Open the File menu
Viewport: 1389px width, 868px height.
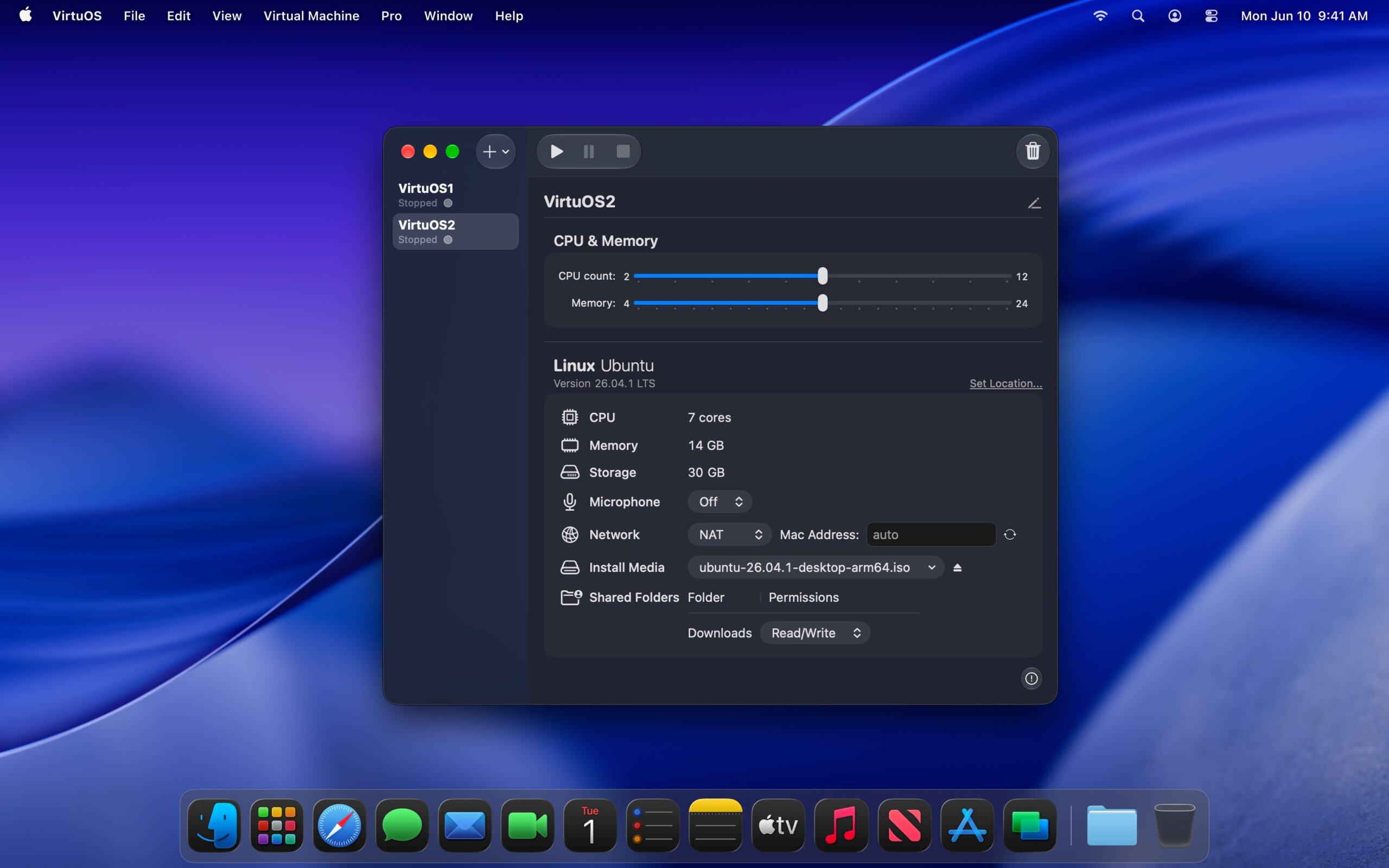point(135,16)
